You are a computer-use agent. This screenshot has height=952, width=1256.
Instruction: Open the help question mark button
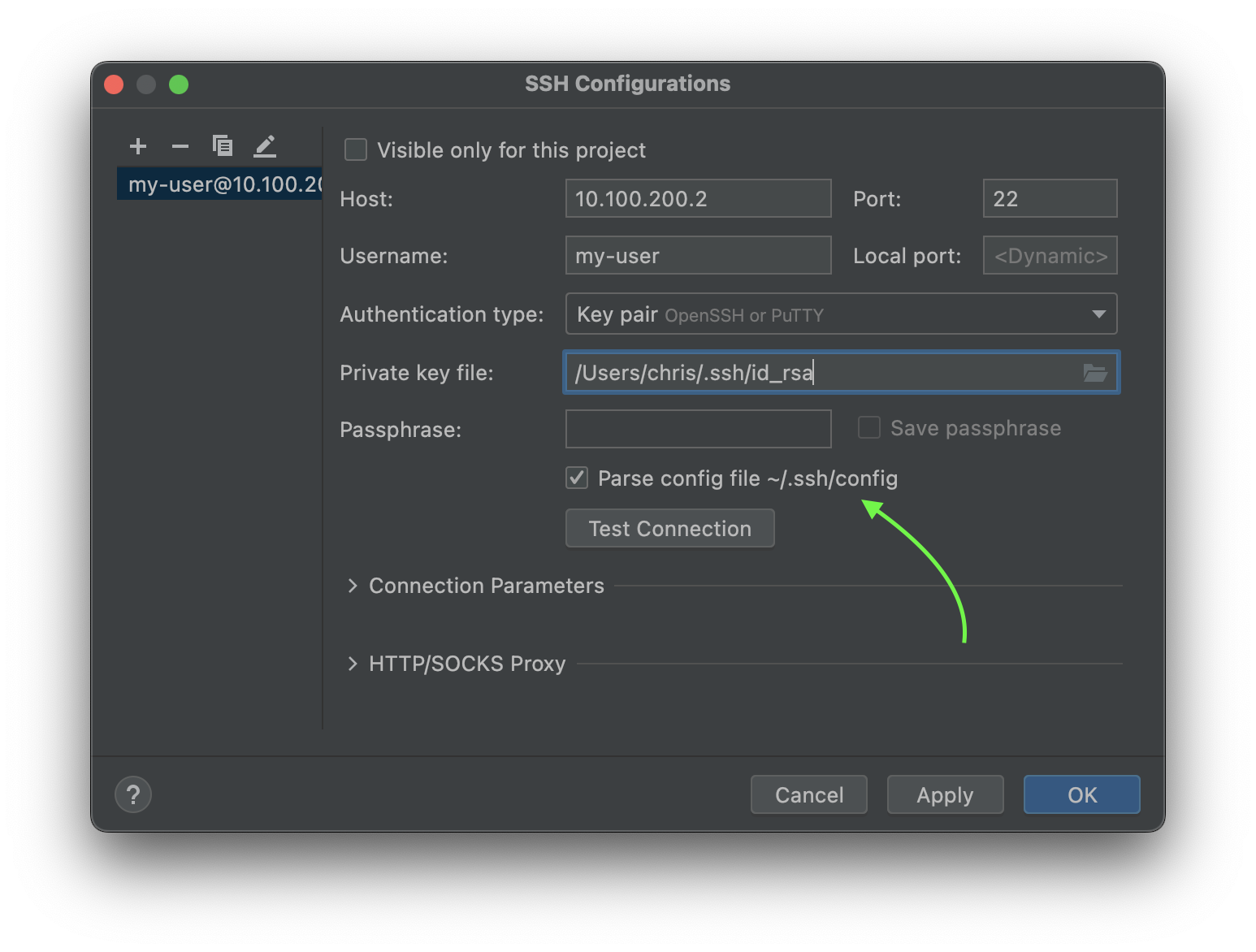[133, 794]
